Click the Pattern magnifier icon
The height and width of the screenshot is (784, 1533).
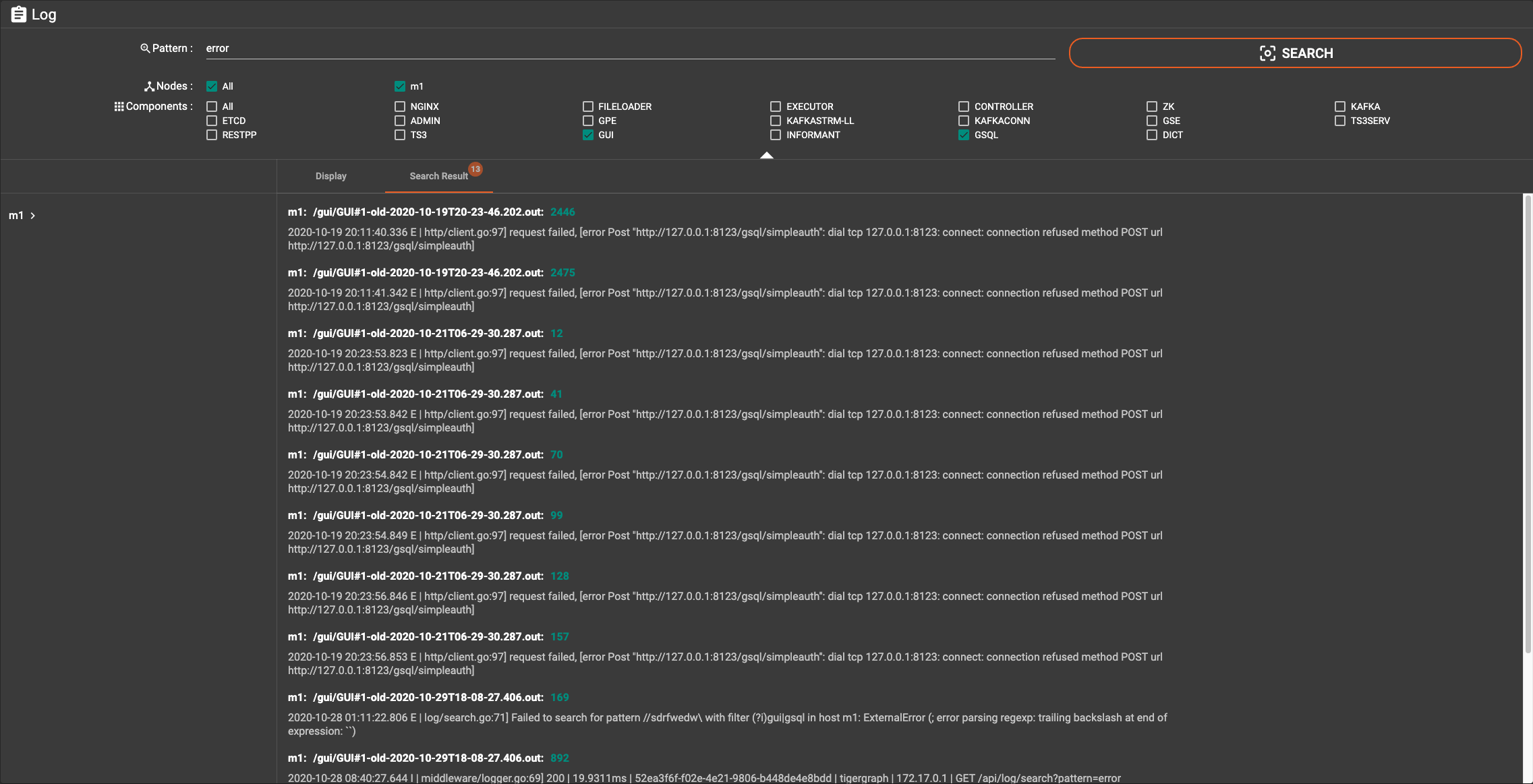click(x=144, y=49)
